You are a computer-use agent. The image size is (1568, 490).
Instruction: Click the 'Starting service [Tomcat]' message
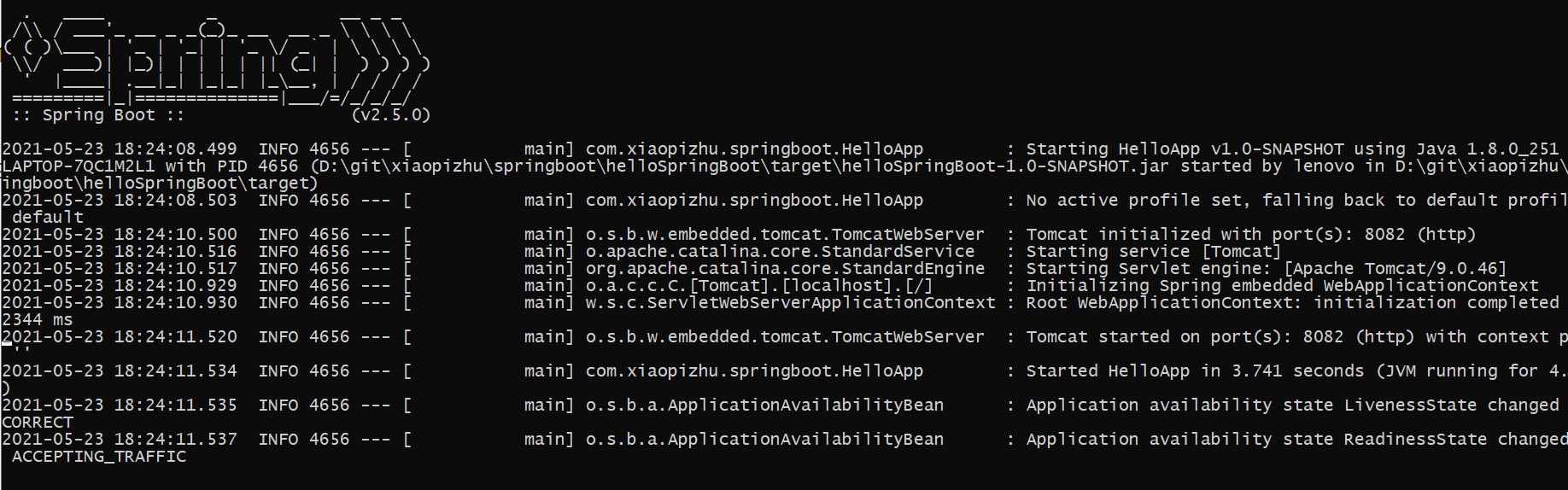pyautogui.click(x=1153, y=252)
